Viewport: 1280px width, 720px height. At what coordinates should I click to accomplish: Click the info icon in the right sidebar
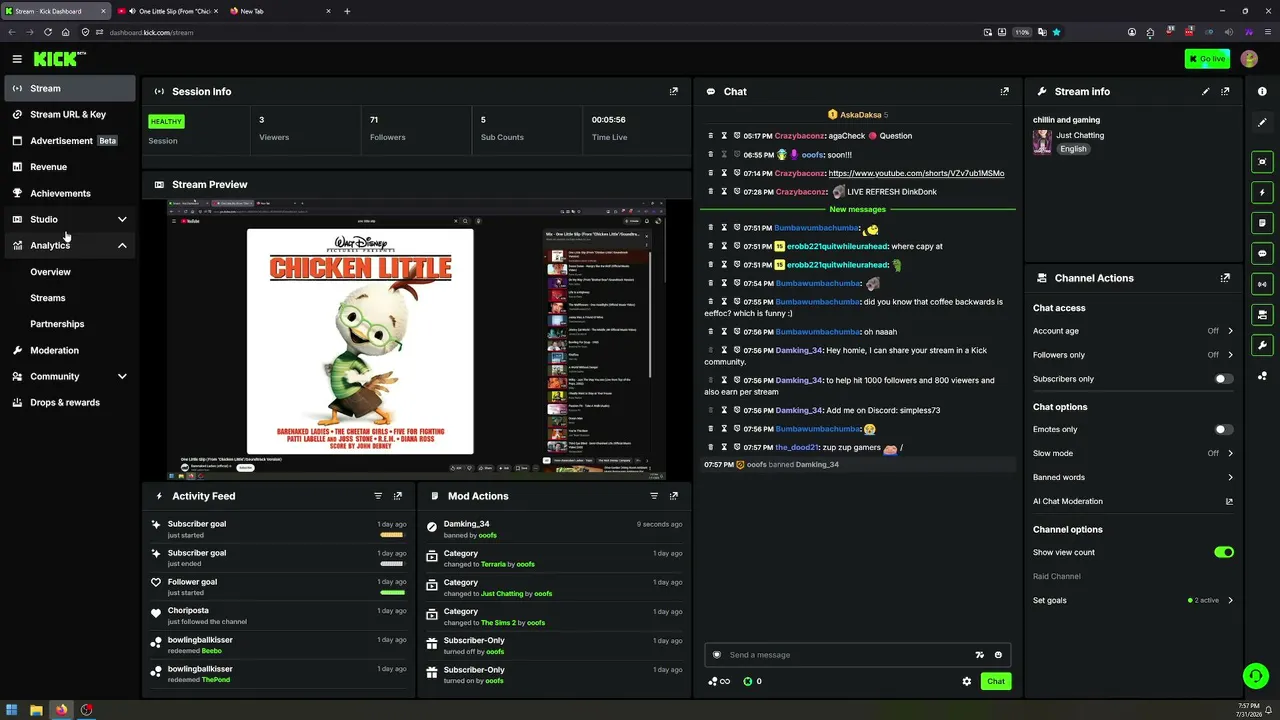coord(1262,91)
